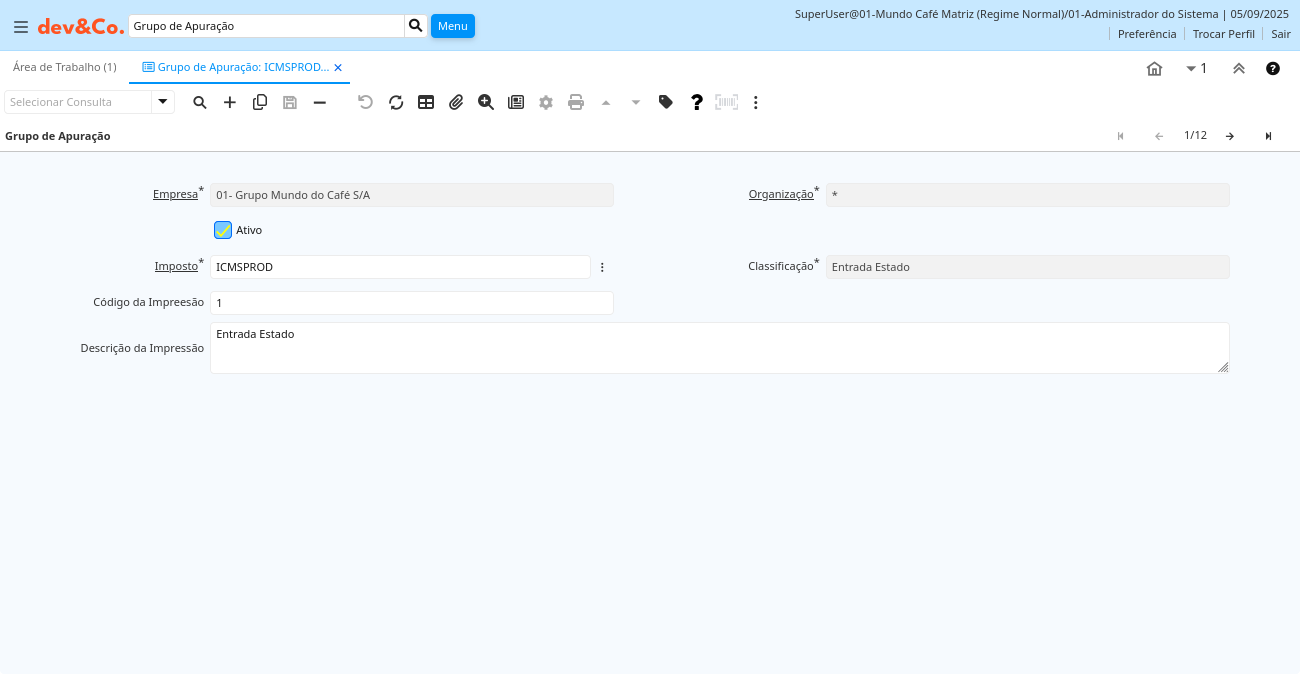This screenshot has width=1300, height=674.
Task: Delete record using the minus icon
Action: (320, 102)
